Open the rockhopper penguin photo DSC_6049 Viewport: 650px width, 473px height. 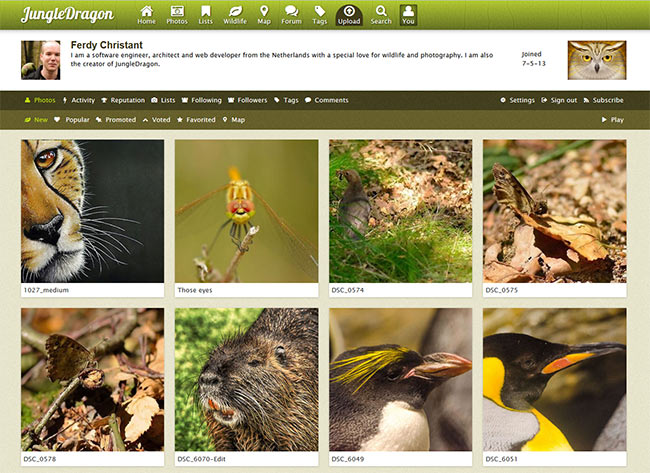click(x=400, y=379)
